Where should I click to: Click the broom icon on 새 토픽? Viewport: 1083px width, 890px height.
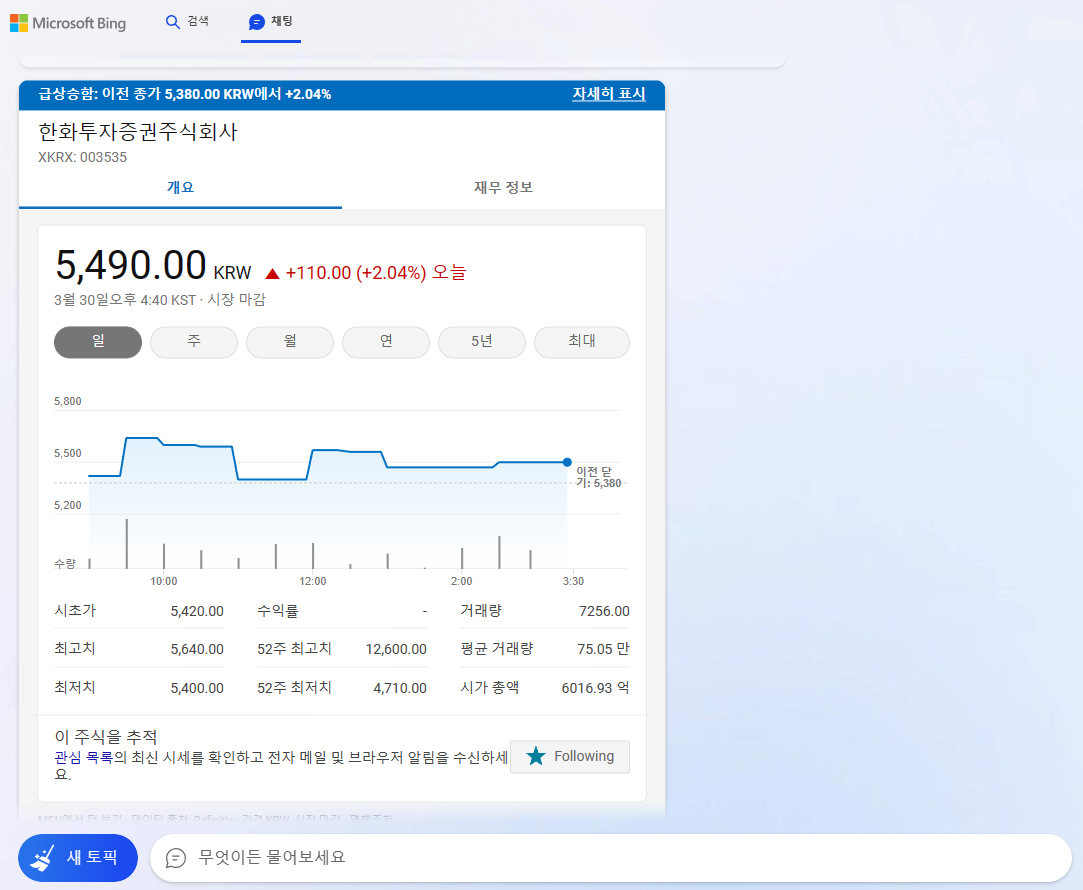coord(43,858)
